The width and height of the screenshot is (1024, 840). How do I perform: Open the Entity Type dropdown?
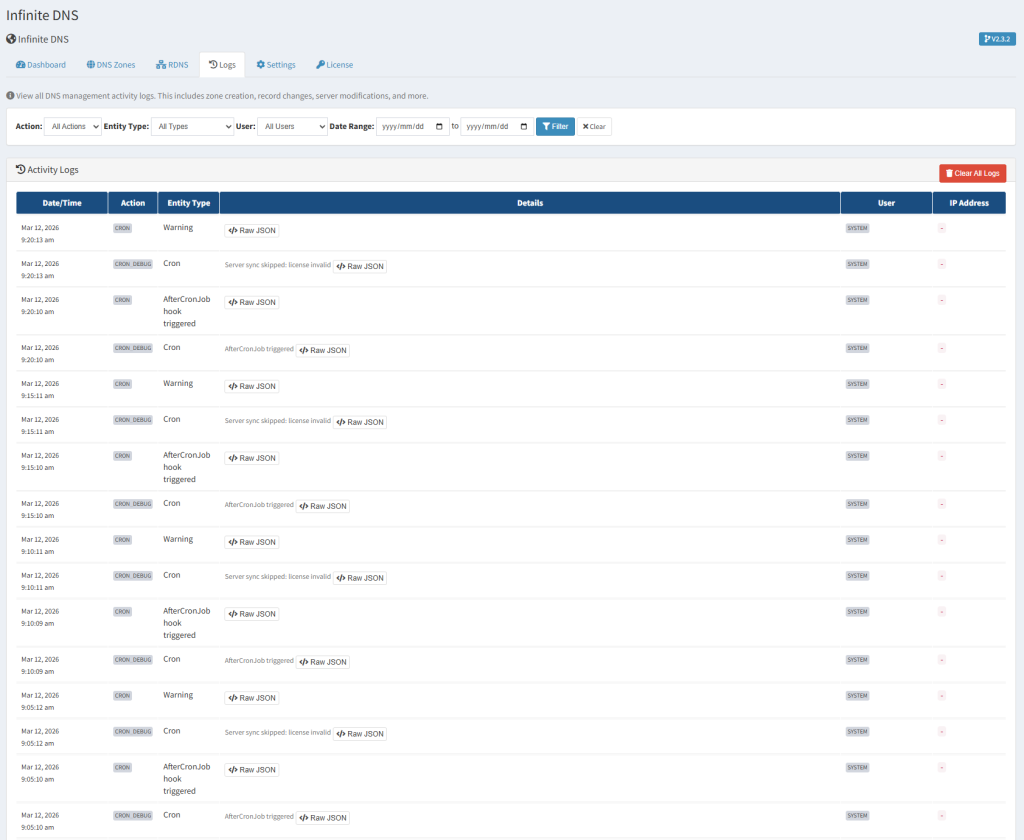coord(192,127)
